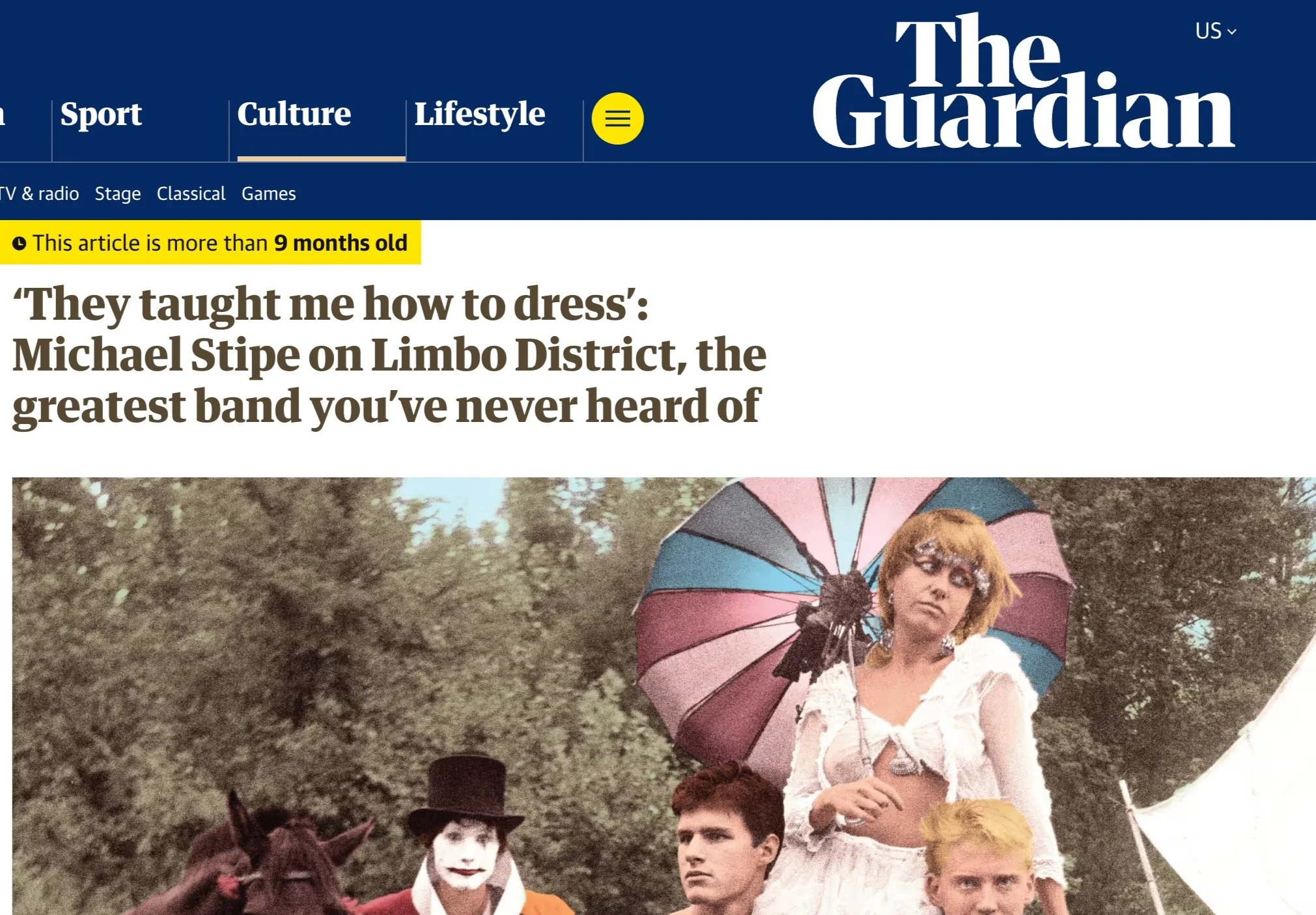
Task: Open the Sport section
Action: (x=101, y=115)
